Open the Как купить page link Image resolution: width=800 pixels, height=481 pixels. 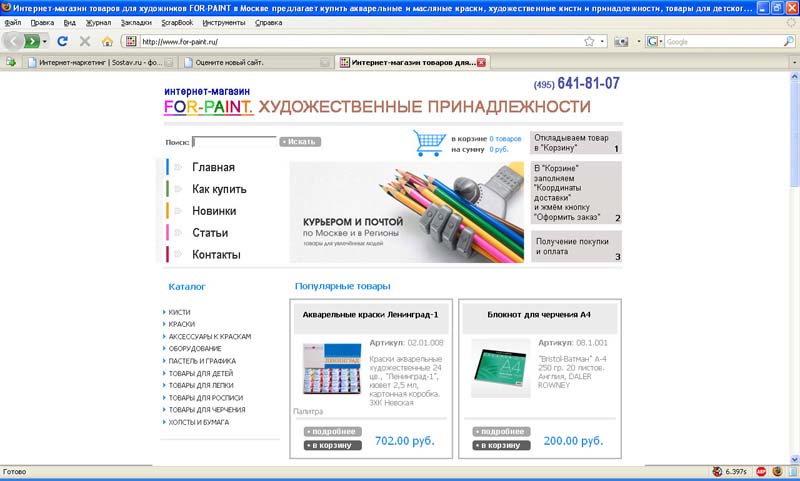point(219,189)
